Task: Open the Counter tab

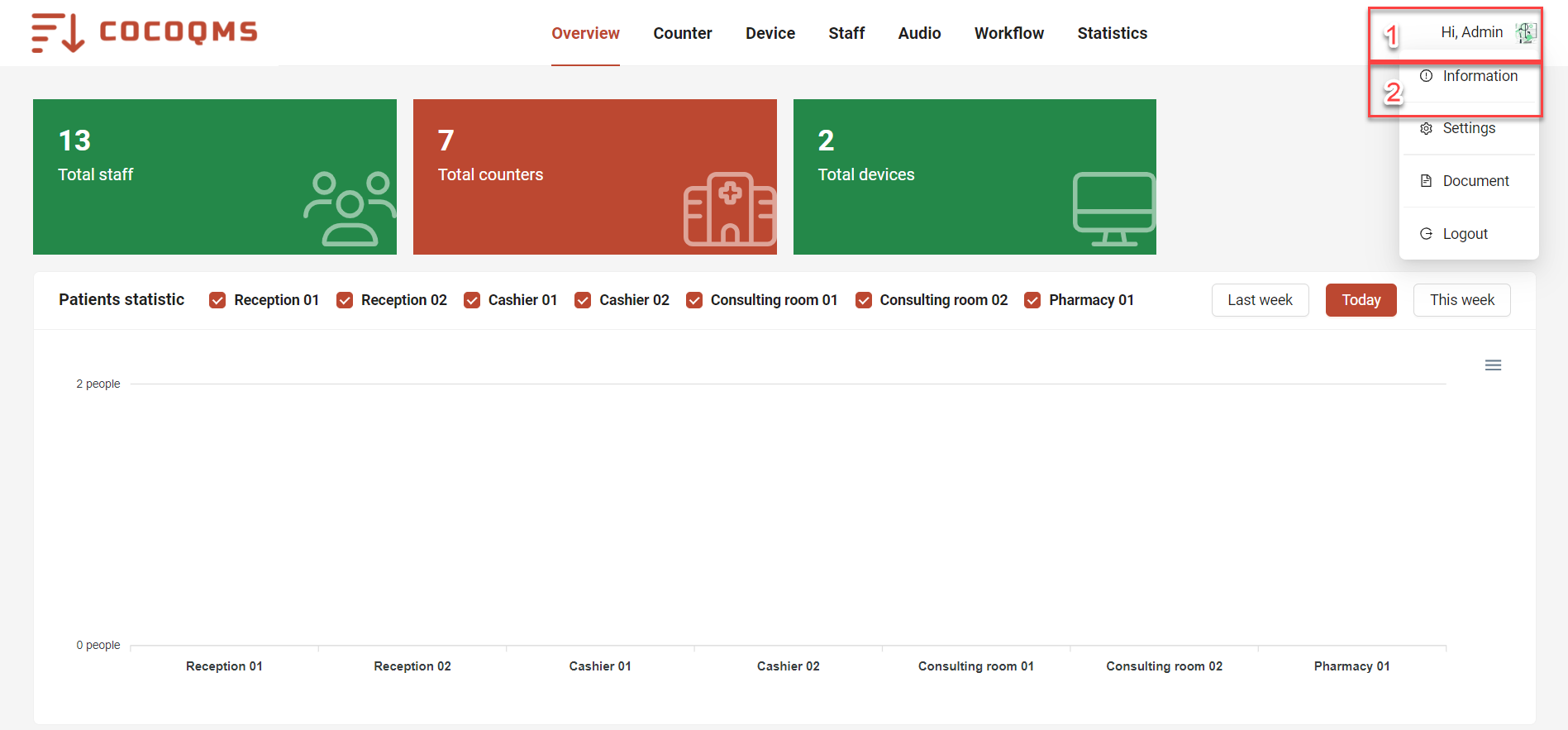Action: [683, 33]
